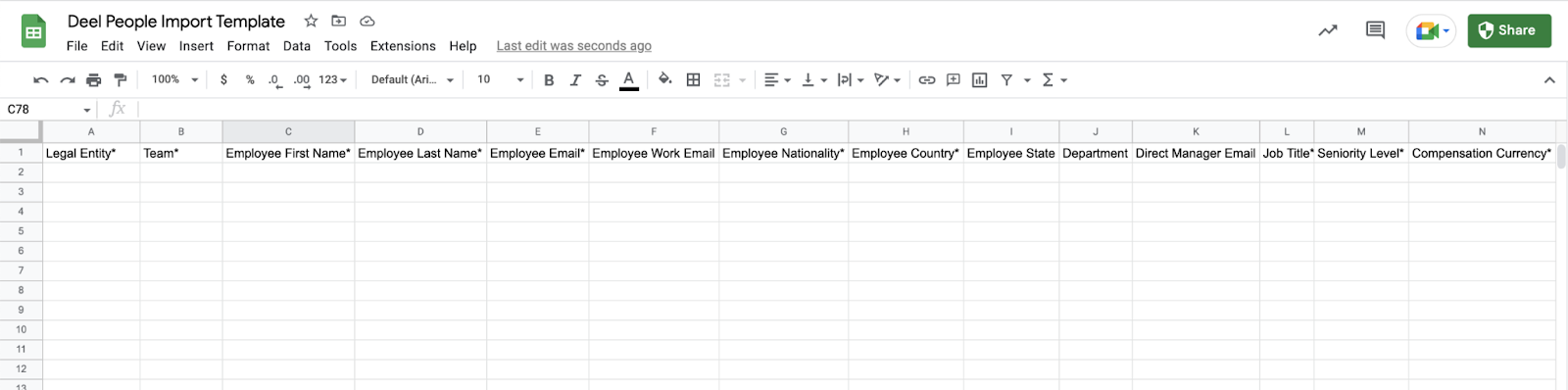This screenshot has height=390, width=1568.
Task: Open the Format menu
Action: click(248, 46)
